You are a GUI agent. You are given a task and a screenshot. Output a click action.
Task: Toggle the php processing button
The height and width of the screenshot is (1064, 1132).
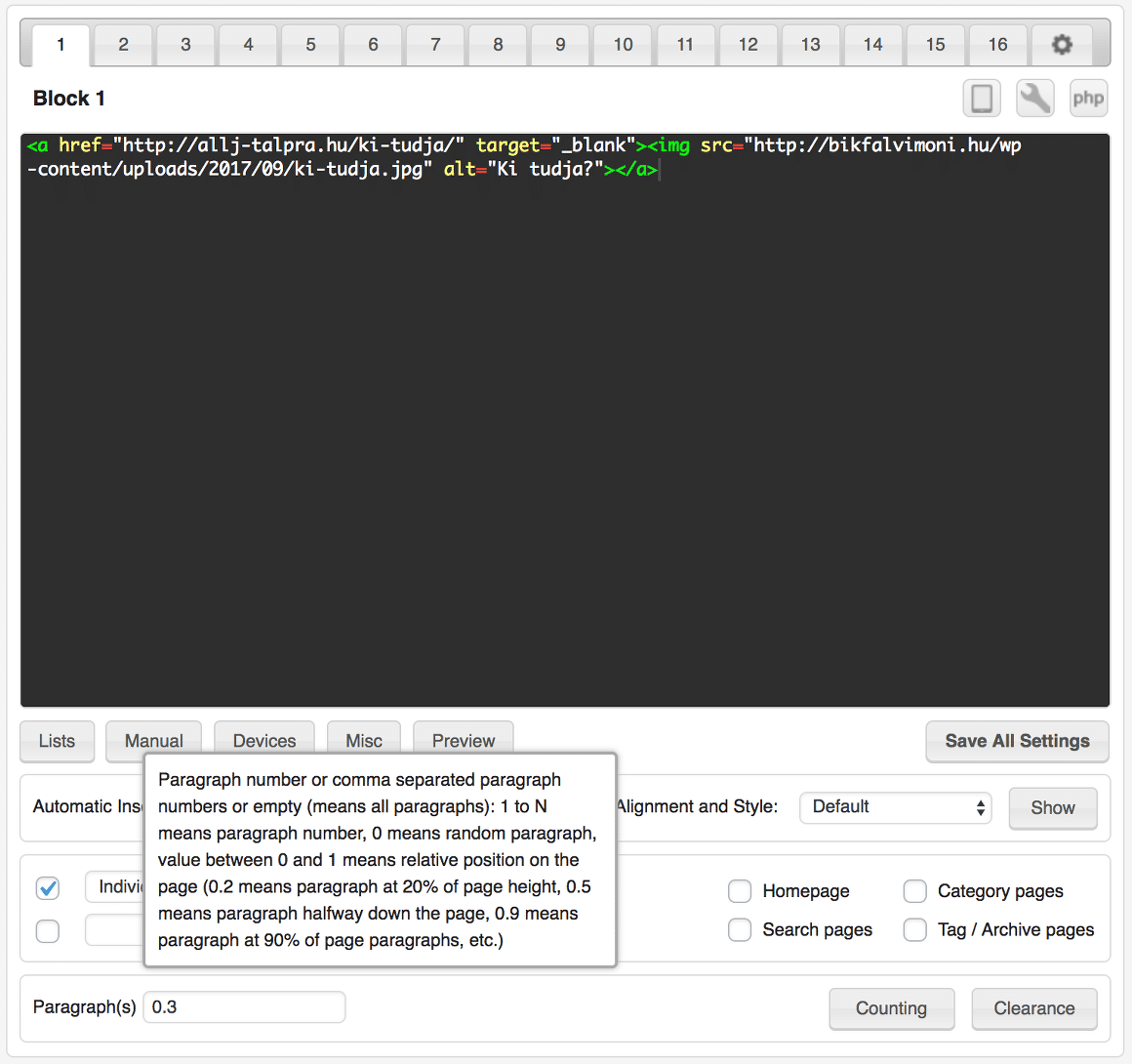pyautogui.click(x=1088, y=99)
